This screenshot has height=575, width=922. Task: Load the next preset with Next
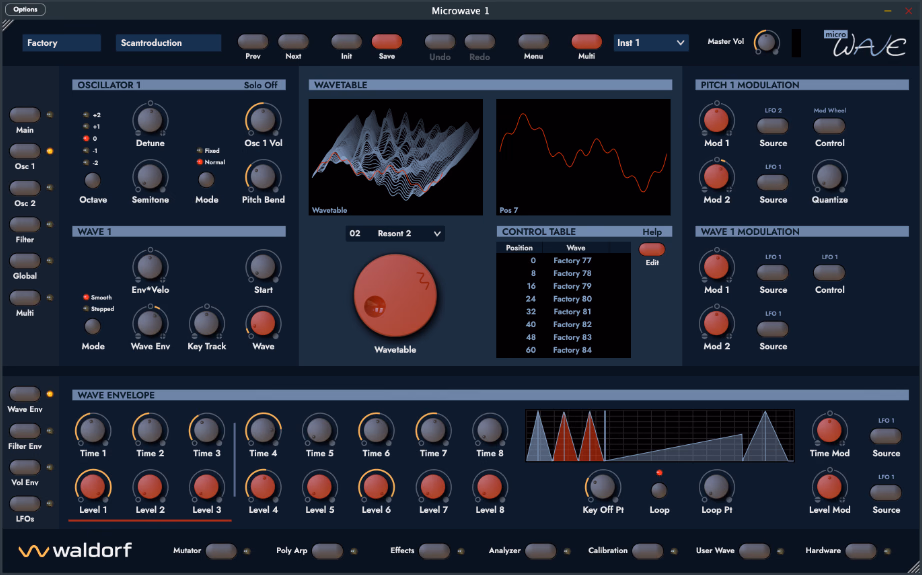[x=293, y=42]
